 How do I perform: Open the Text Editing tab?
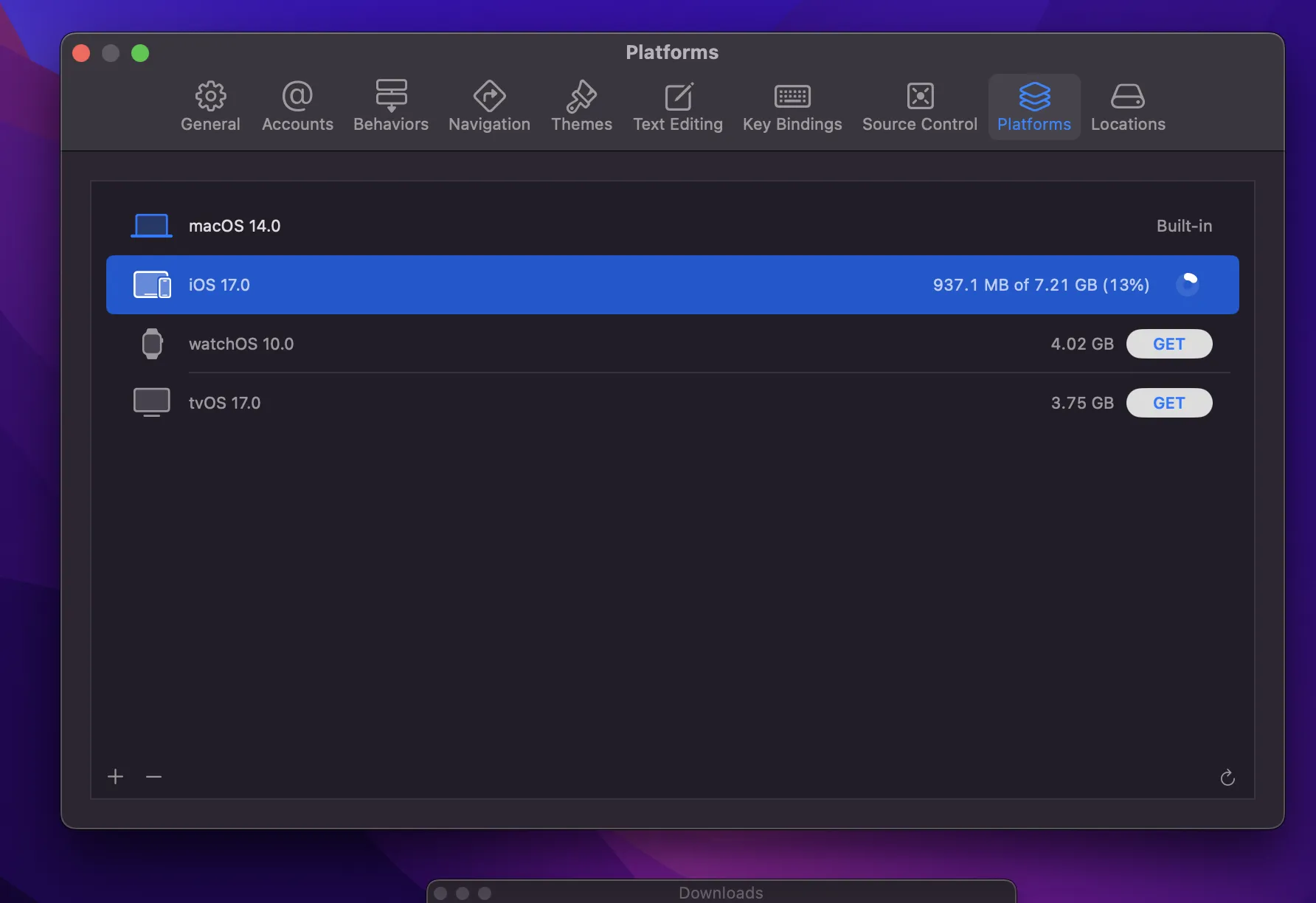[678, 106]
